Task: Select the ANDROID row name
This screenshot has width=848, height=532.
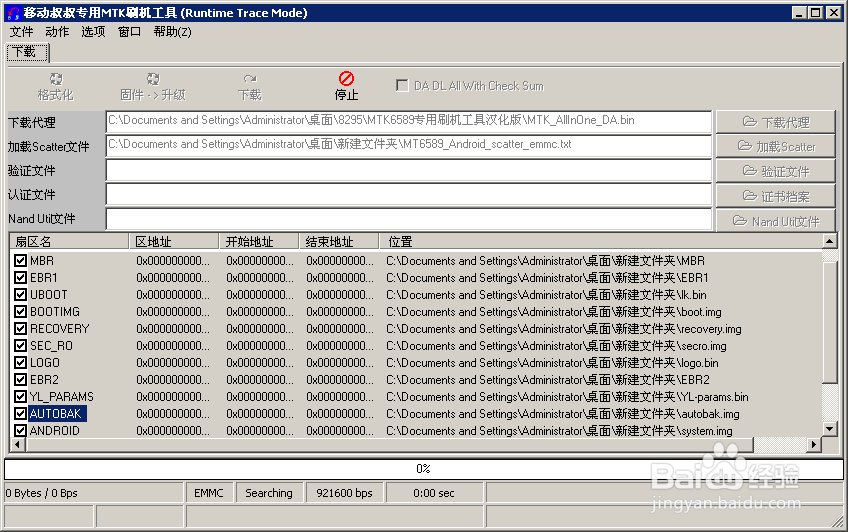Action: pos(55,431)
